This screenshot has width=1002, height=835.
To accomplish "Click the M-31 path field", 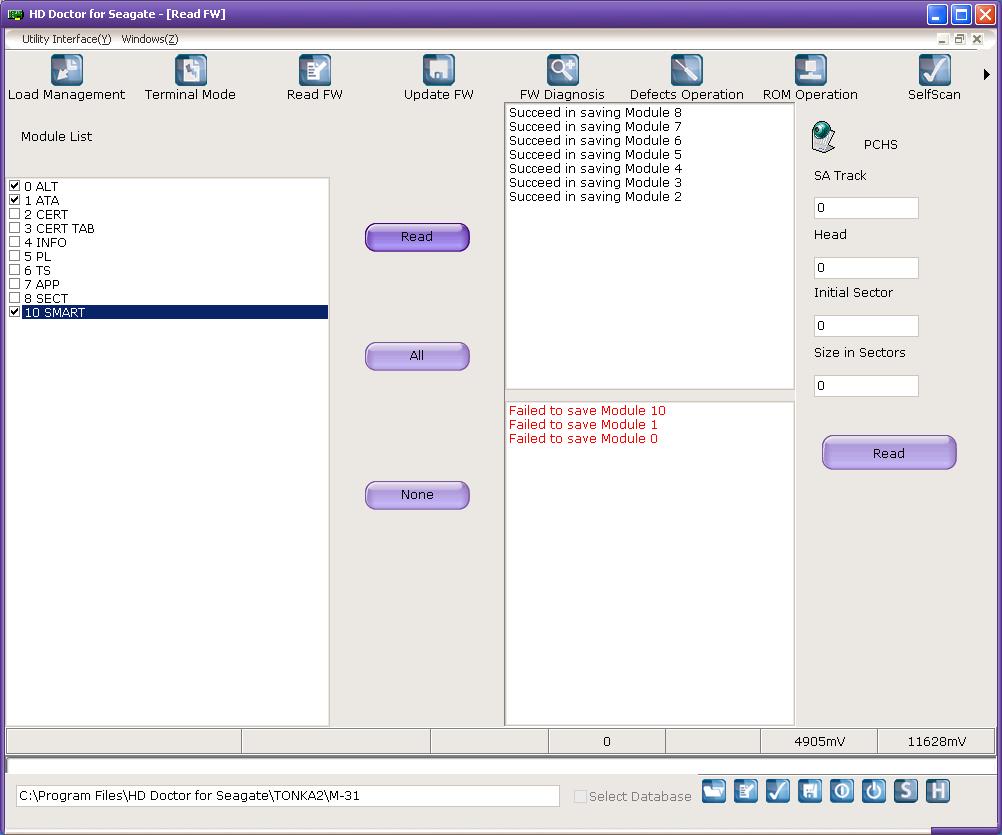I will click(288, 796).
